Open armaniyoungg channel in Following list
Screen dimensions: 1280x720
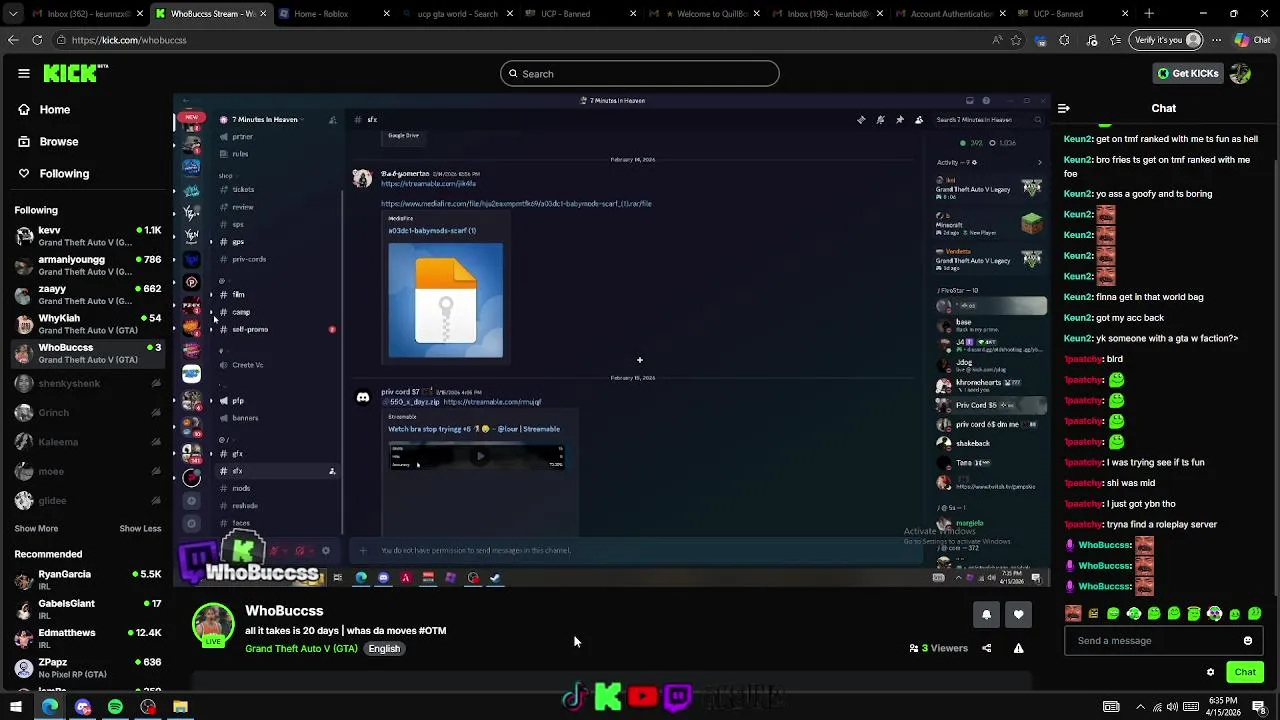pos(88,265)
